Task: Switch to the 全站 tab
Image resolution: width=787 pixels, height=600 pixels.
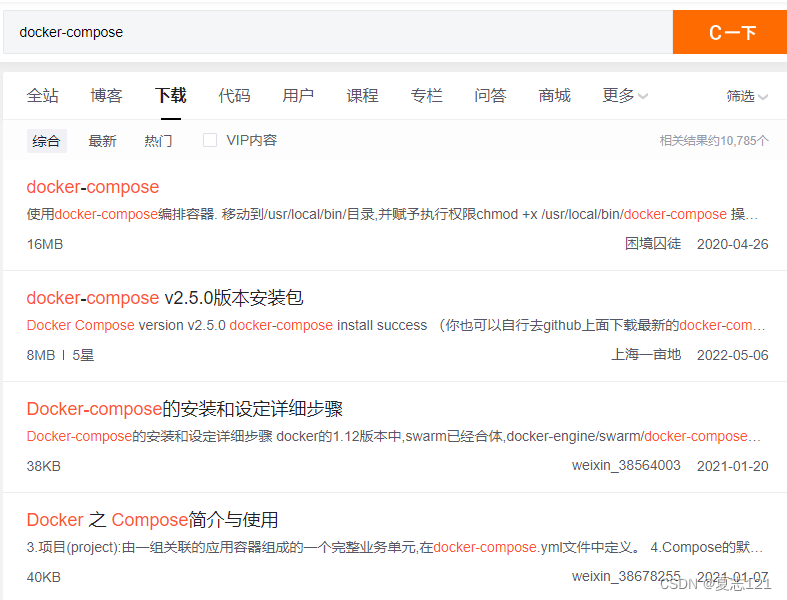Action: pos(43,95)
